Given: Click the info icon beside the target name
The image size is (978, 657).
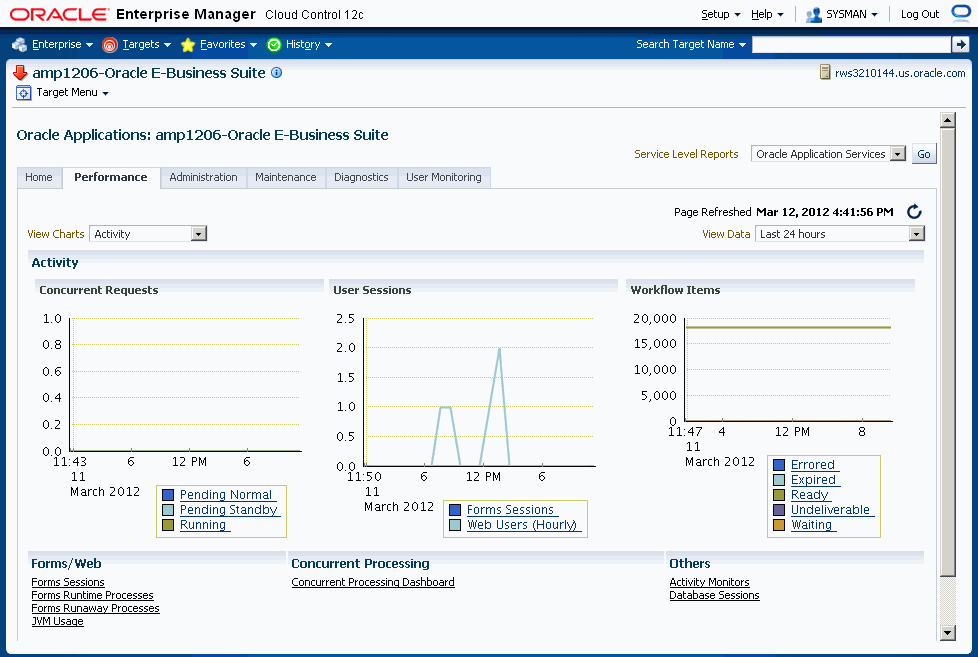Looking at the screenshot, I should (276, 72).
